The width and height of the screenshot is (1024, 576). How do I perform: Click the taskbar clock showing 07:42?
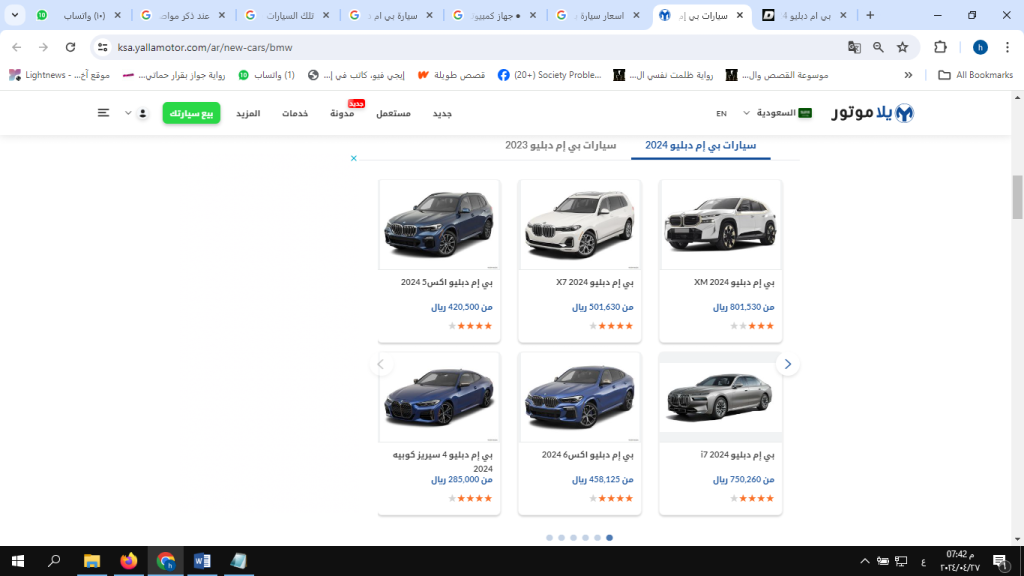959,561
